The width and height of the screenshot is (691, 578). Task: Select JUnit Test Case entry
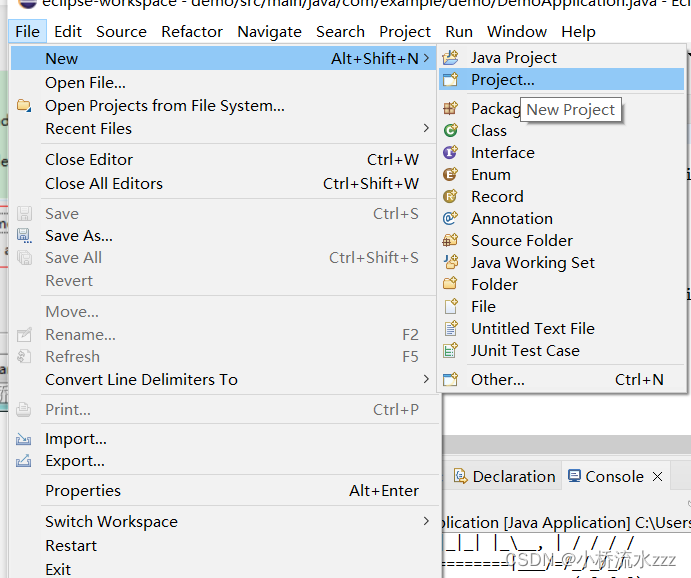(x=561, y=351)
